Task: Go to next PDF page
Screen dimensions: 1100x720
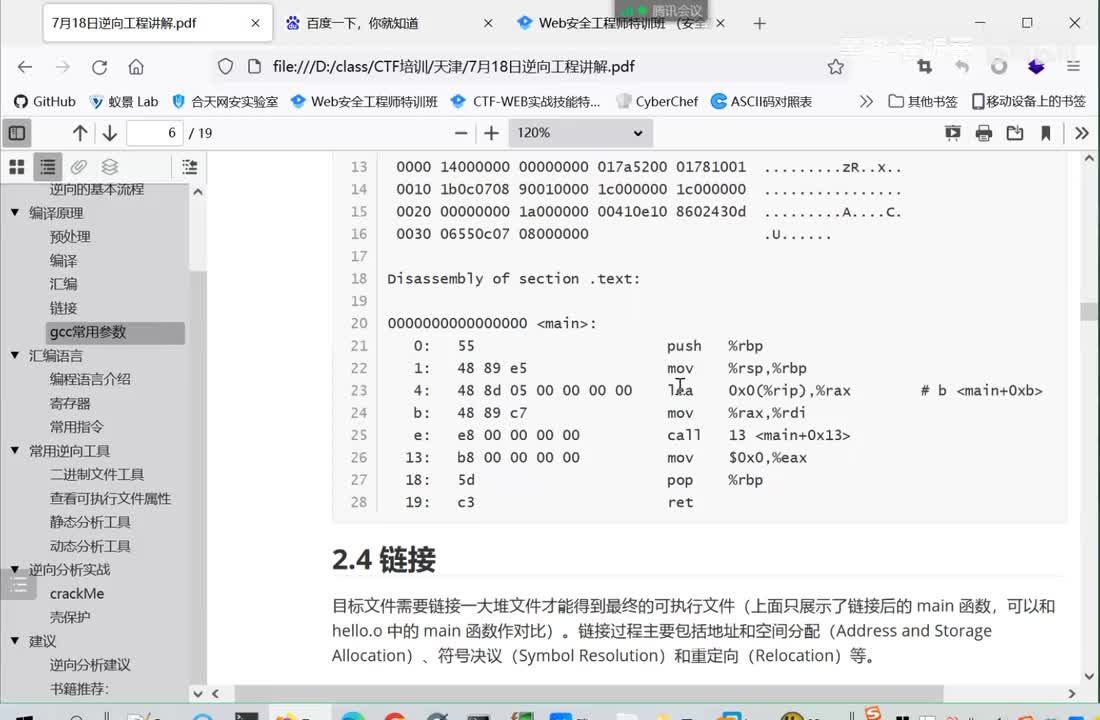Action: [x=109, y=133]
